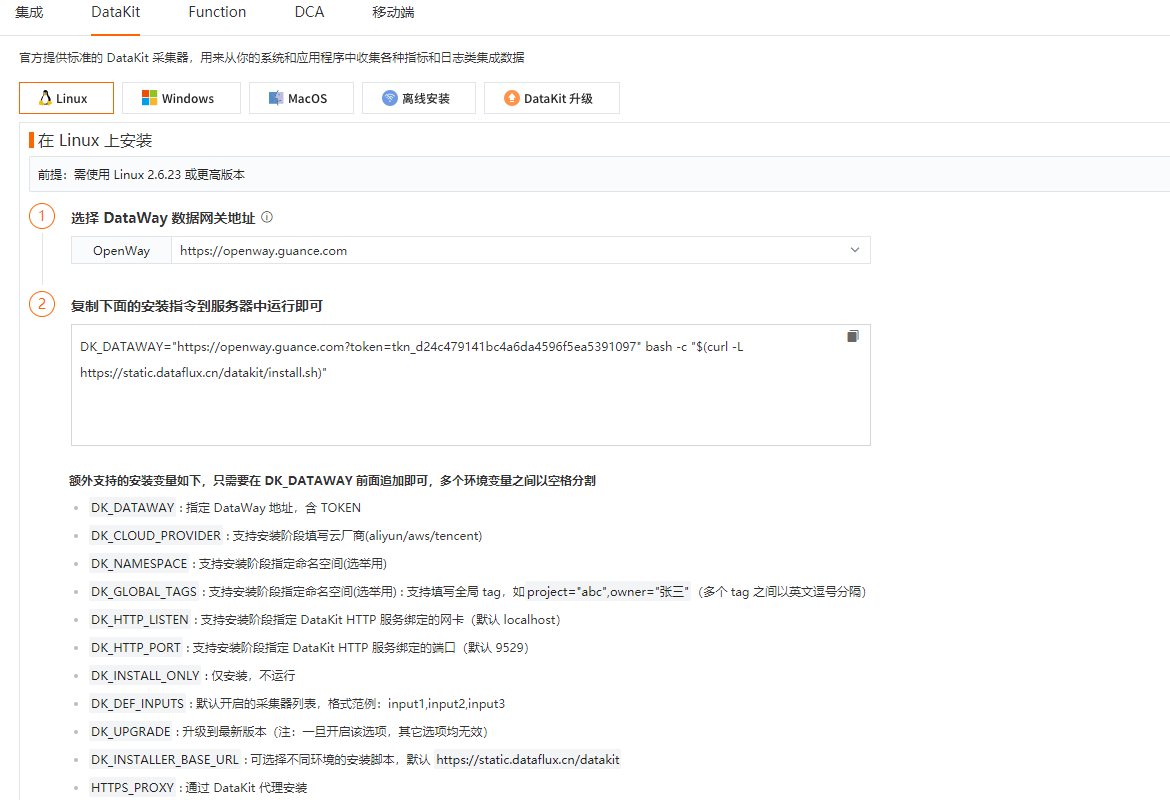1170x800 pixels.
Task: Expand the OpenWay address dropdown arrow
Action: coord(855,250)
